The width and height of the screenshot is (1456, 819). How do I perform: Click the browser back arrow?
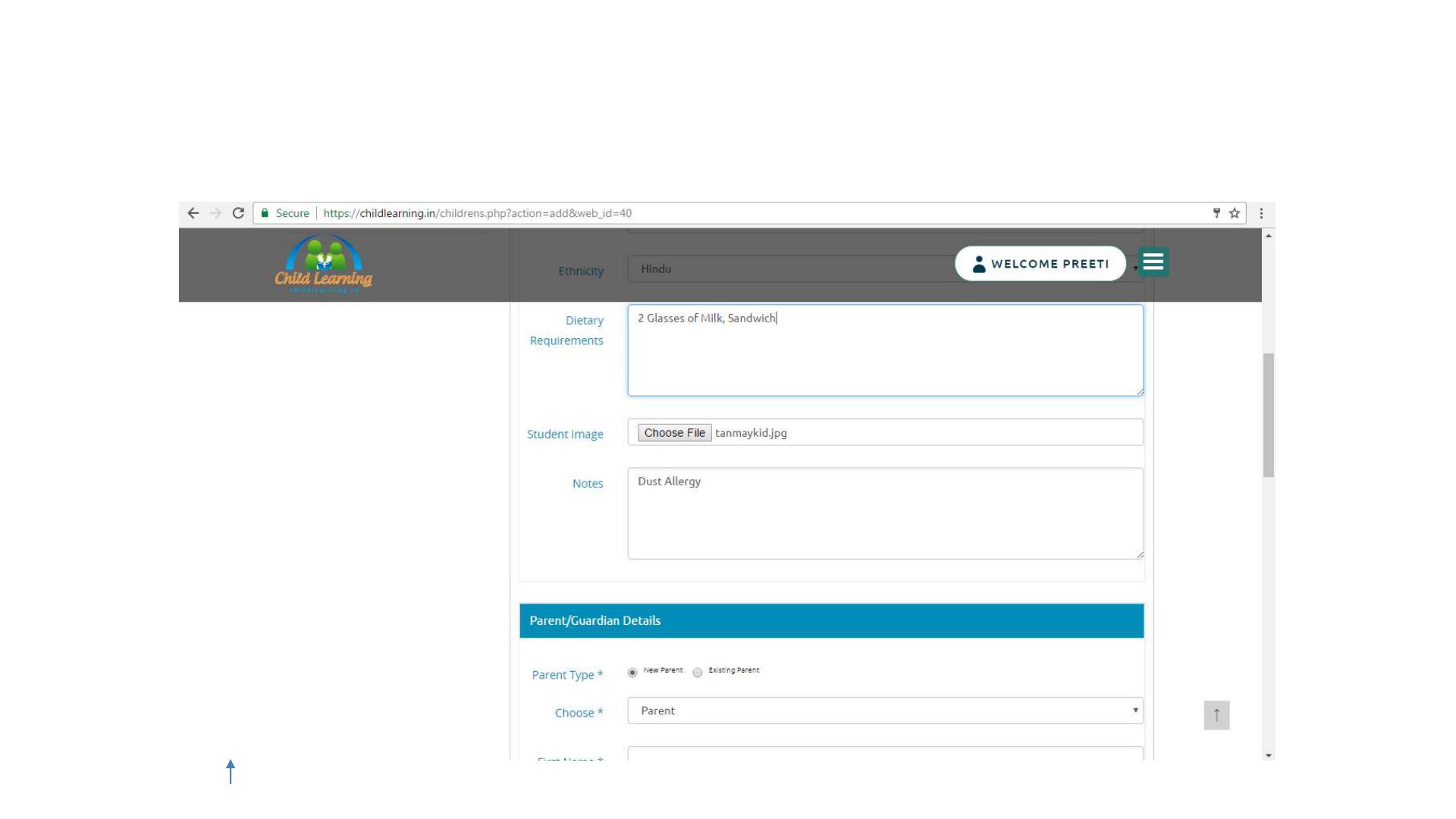(193, 213)
